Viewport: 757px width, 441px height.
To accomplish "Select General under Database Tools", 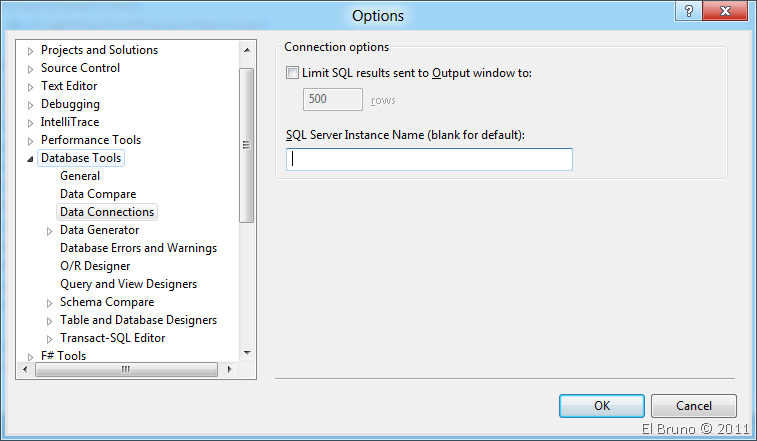I will click(80, 176).
